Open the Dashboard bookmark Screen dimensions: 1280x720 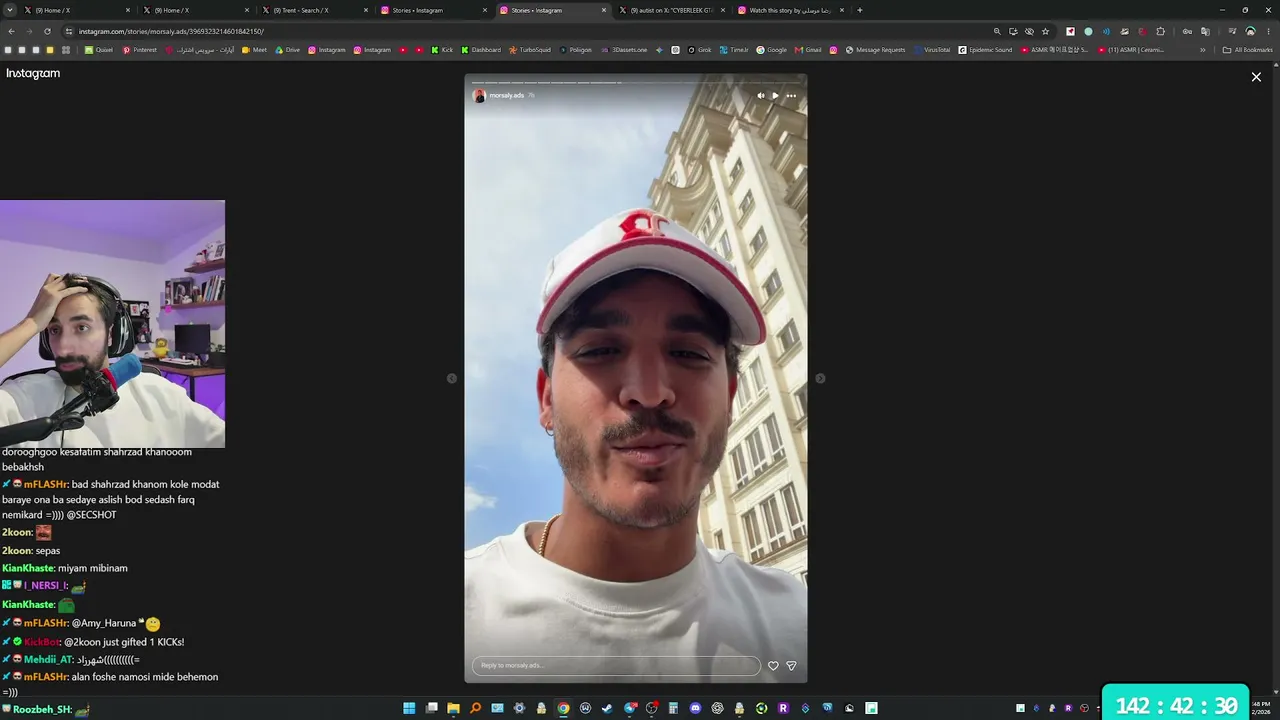pyautogui.click(x=481, y=50)
